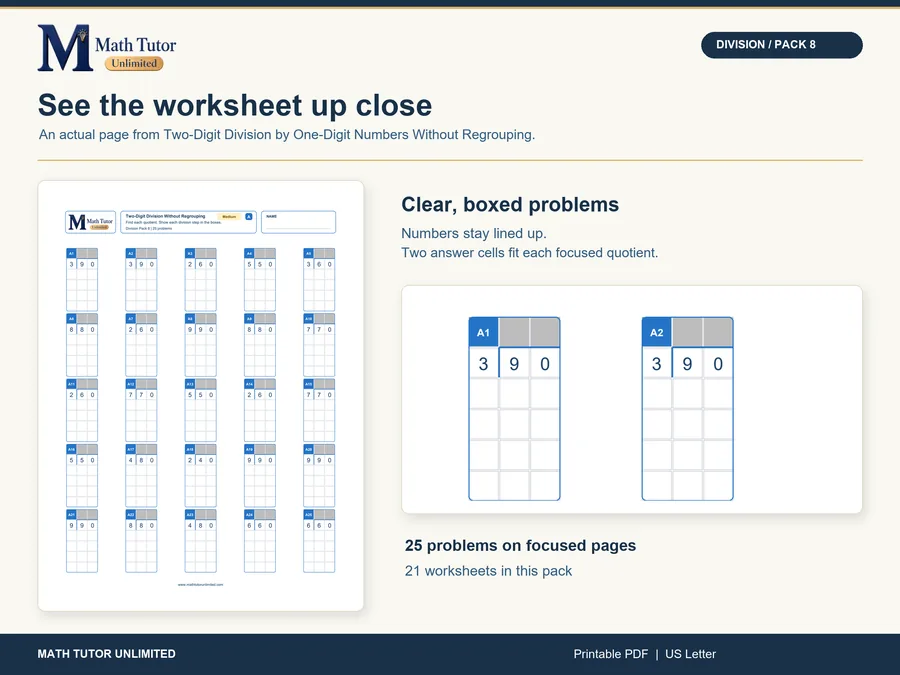Screen dimensions: 900x675
Task: Click the line Numbers stay lined up.
Action: (x=474, y=234)
